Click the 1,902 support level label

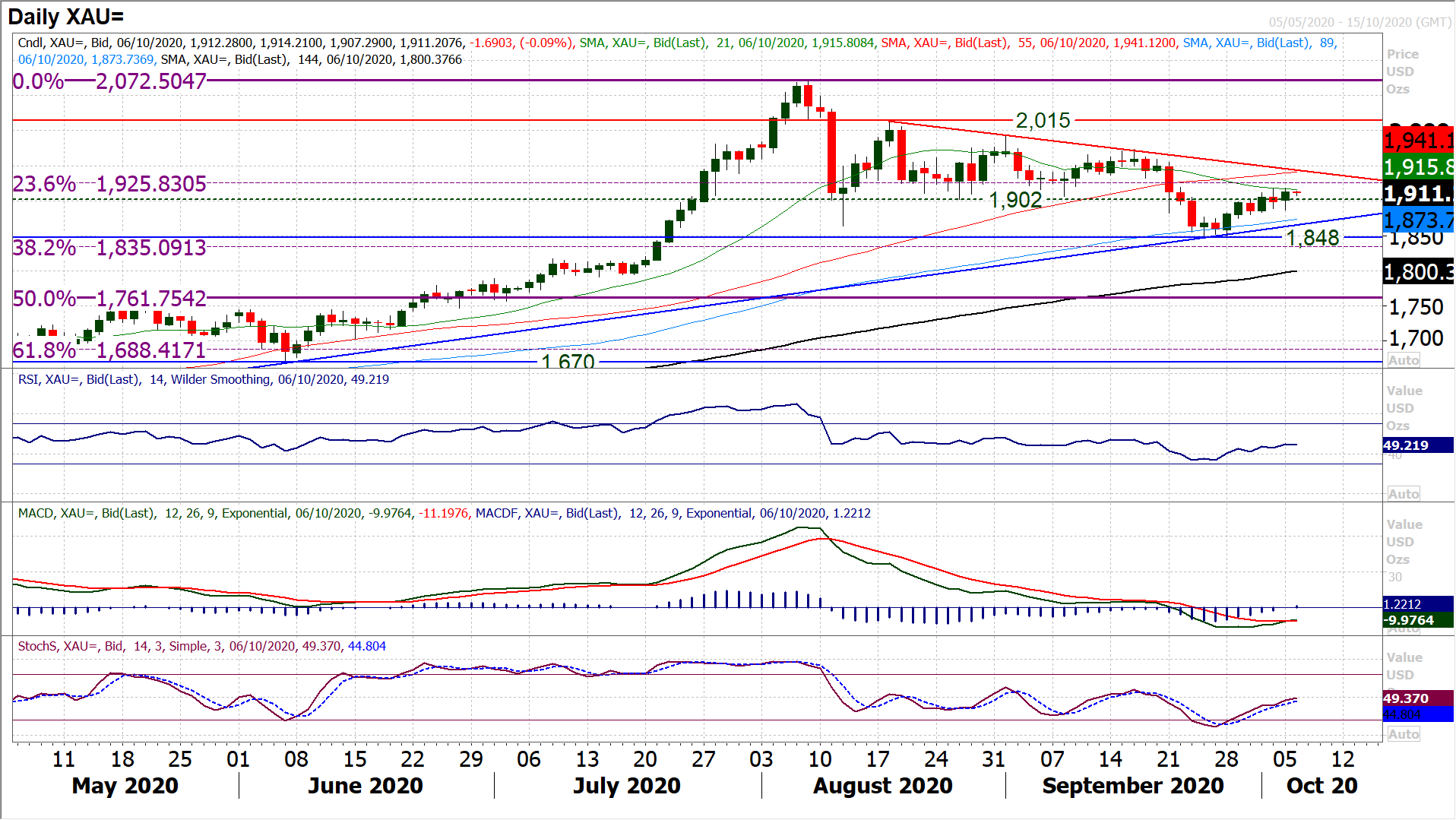(x=1015, y=200)
